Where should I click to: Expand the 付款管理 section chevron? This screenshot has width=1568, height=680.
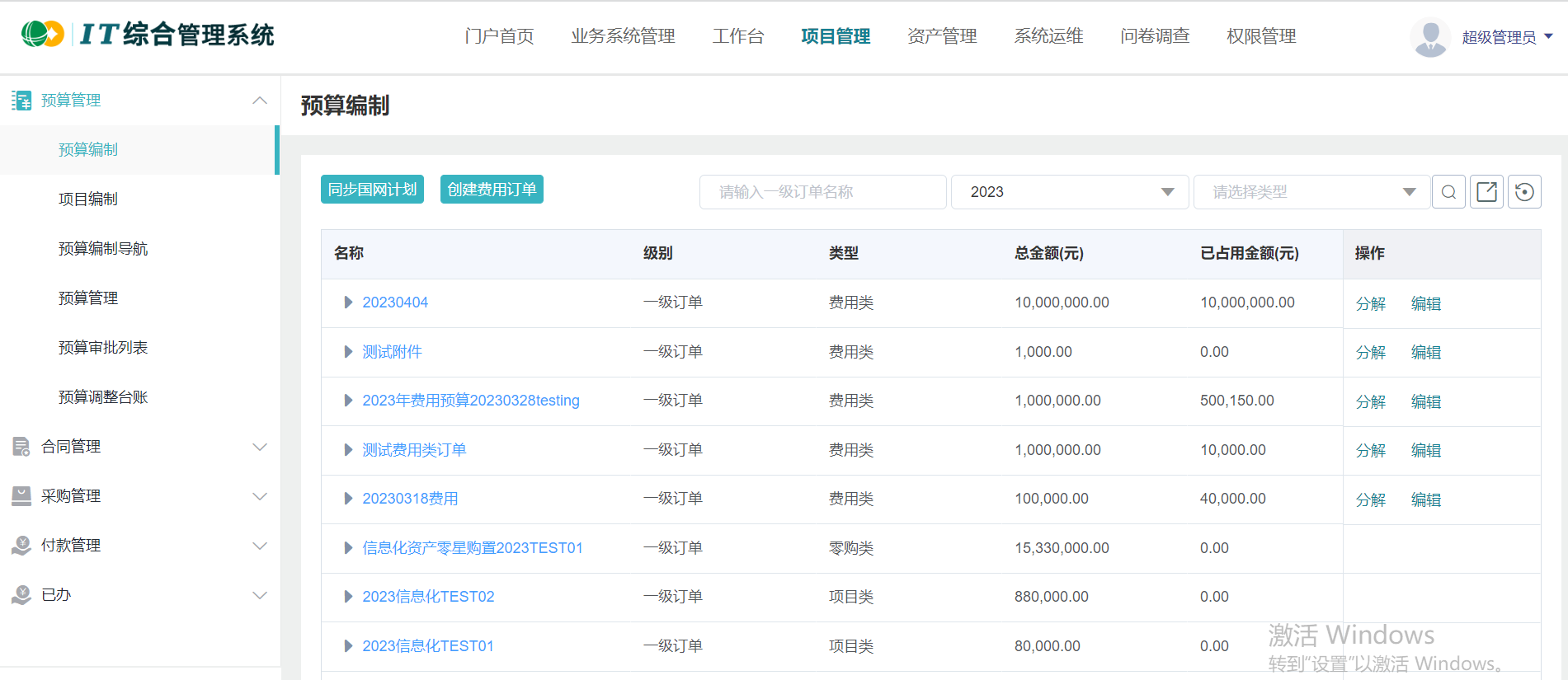[260, 546]
